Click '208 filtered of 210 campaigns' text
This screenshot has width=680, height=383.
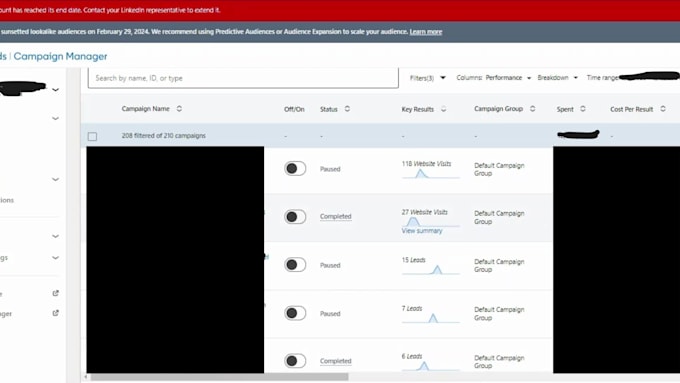(x=163, y=136)
